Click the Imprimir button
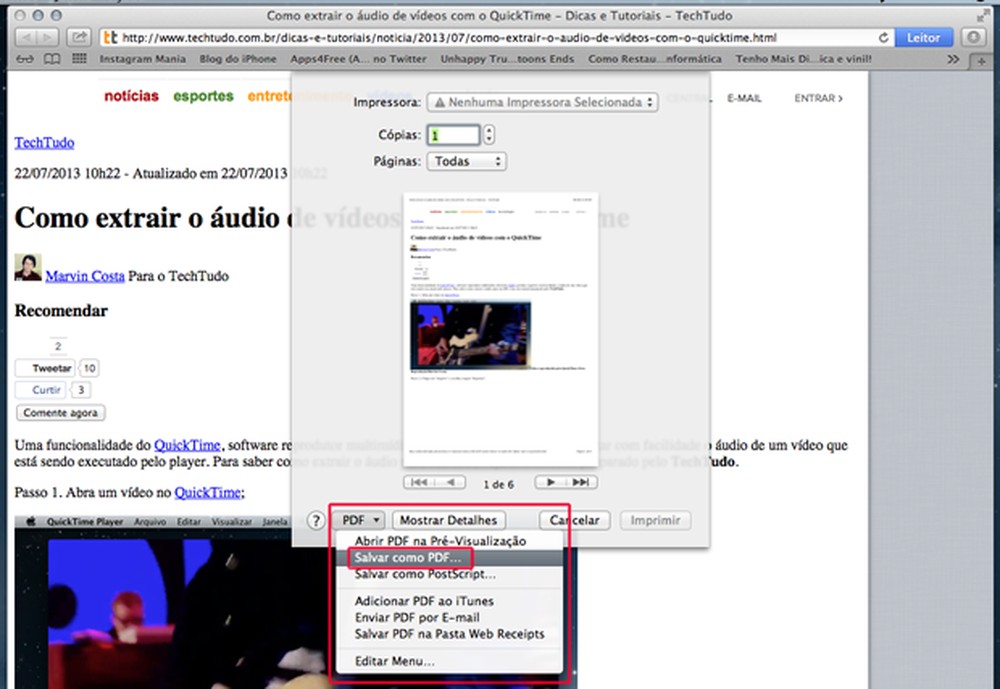1000x689 pixels. click(656, 521)
